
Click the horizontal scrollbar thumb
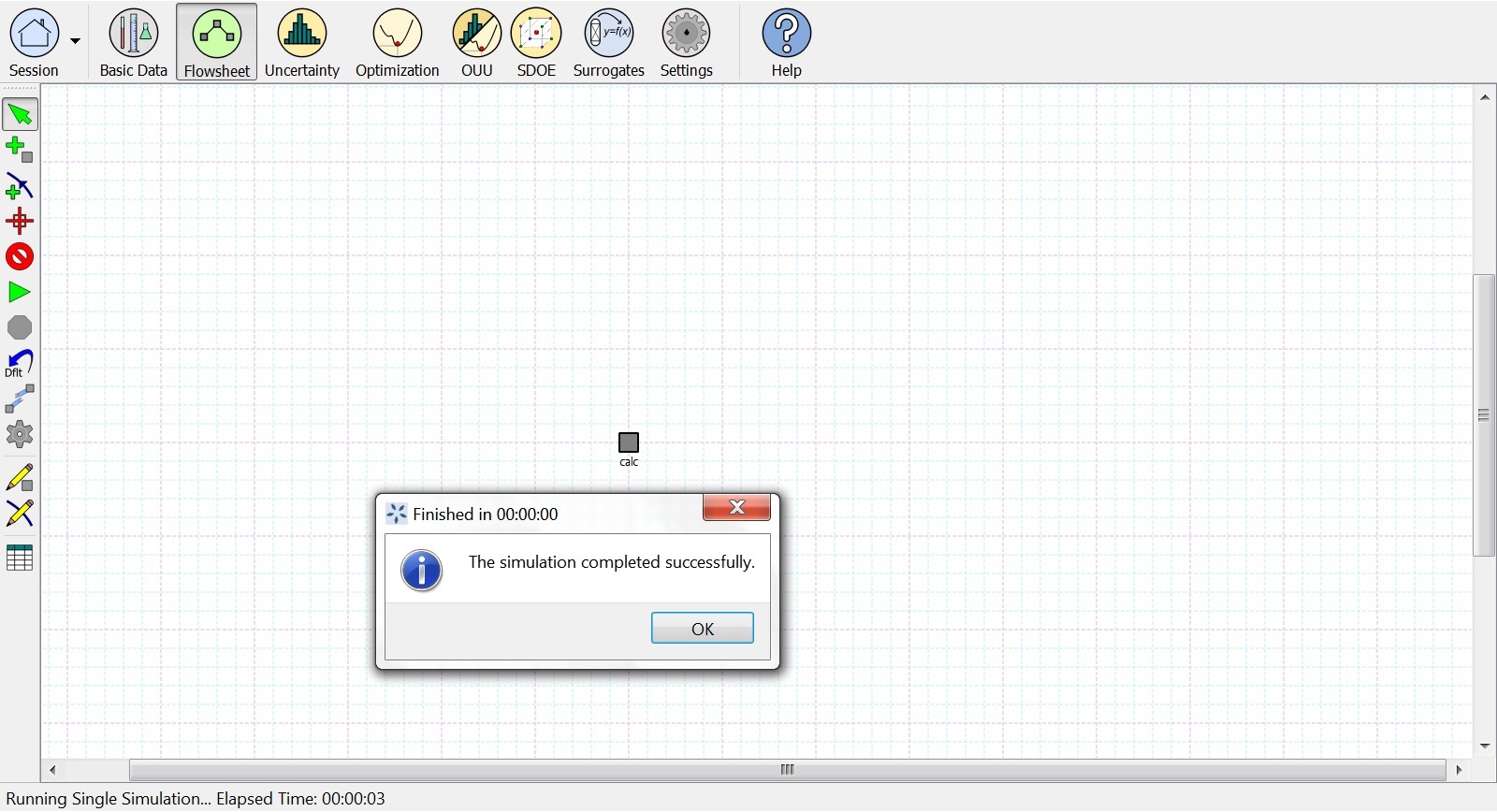pos(788,770)
